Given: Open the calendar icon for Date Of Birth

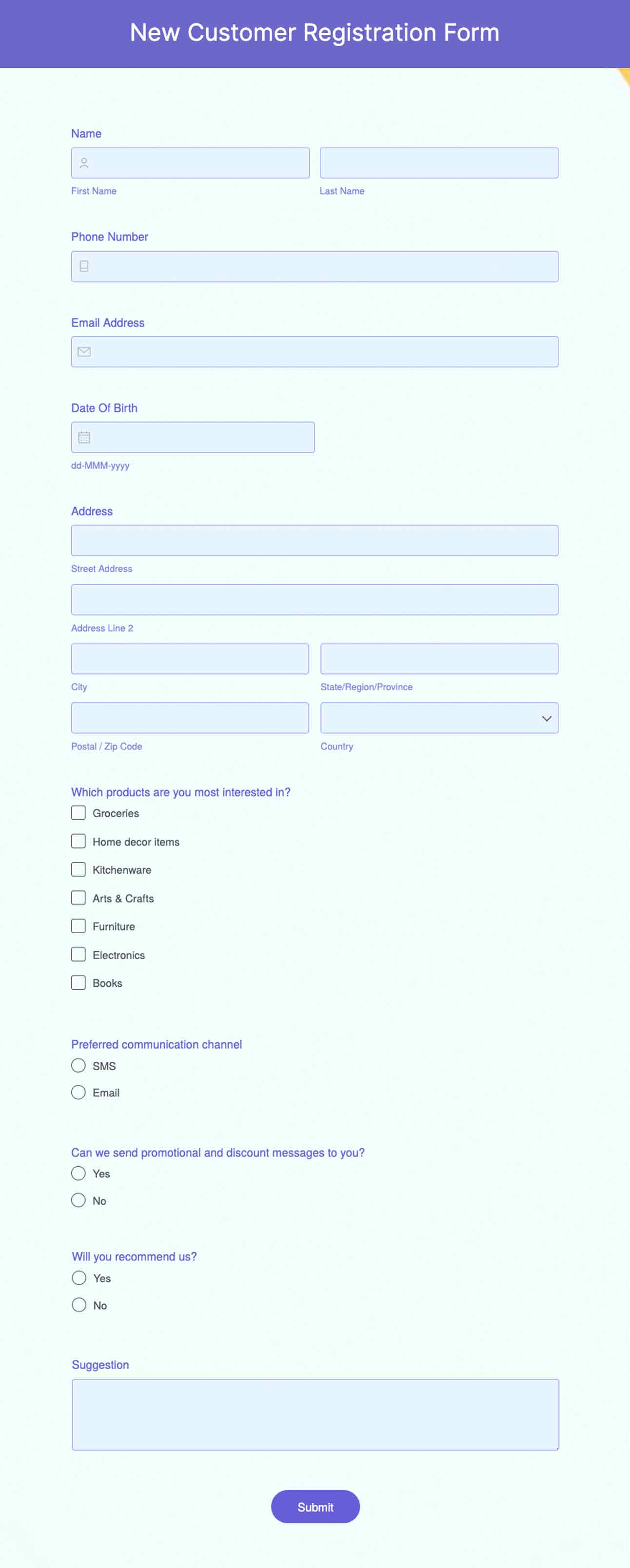Looking at the screenshot, I should pos(84,438).
